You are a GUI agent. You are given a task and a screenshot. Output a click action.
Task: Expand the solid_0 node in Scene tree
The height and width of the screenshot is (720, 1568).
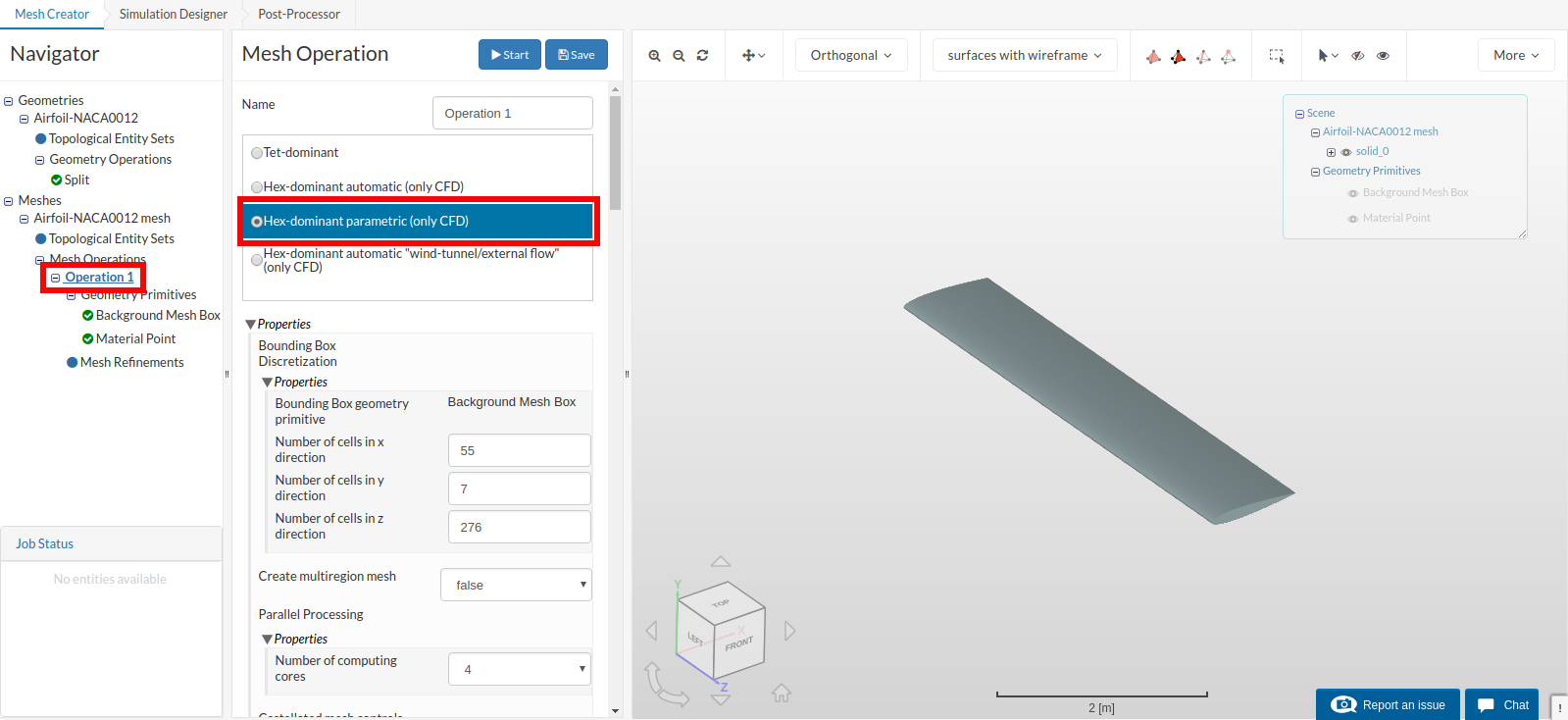pos(1331,152)
